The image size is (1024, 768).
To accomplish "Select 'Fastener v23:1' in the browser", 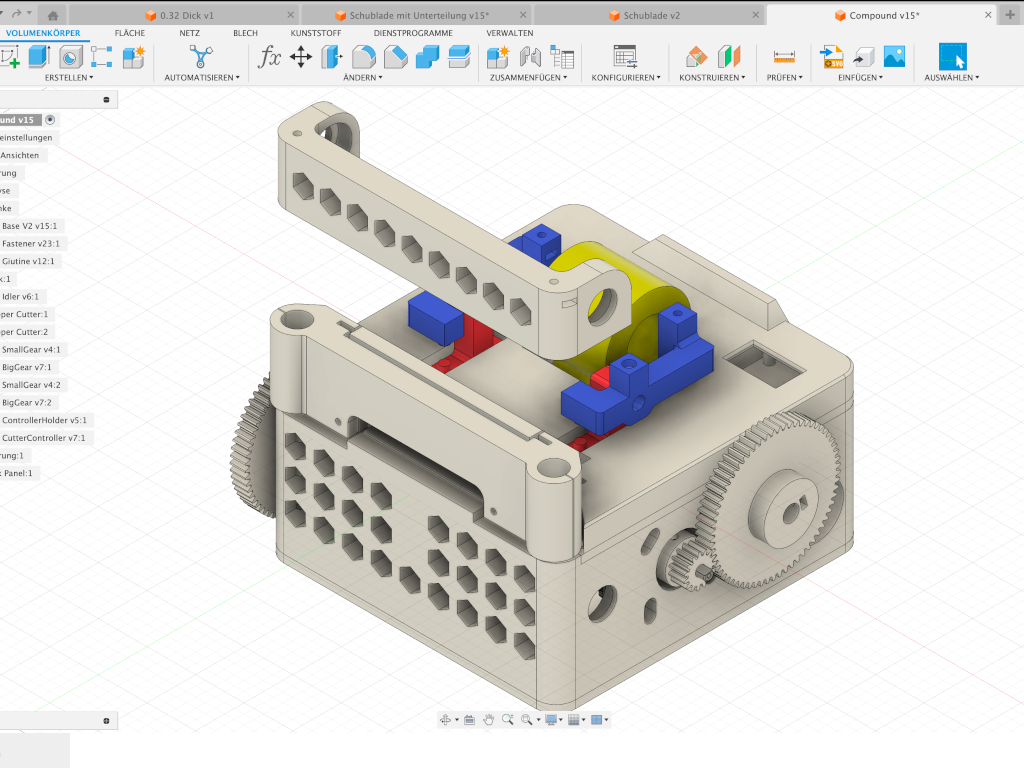I will [x=31, y=244].
